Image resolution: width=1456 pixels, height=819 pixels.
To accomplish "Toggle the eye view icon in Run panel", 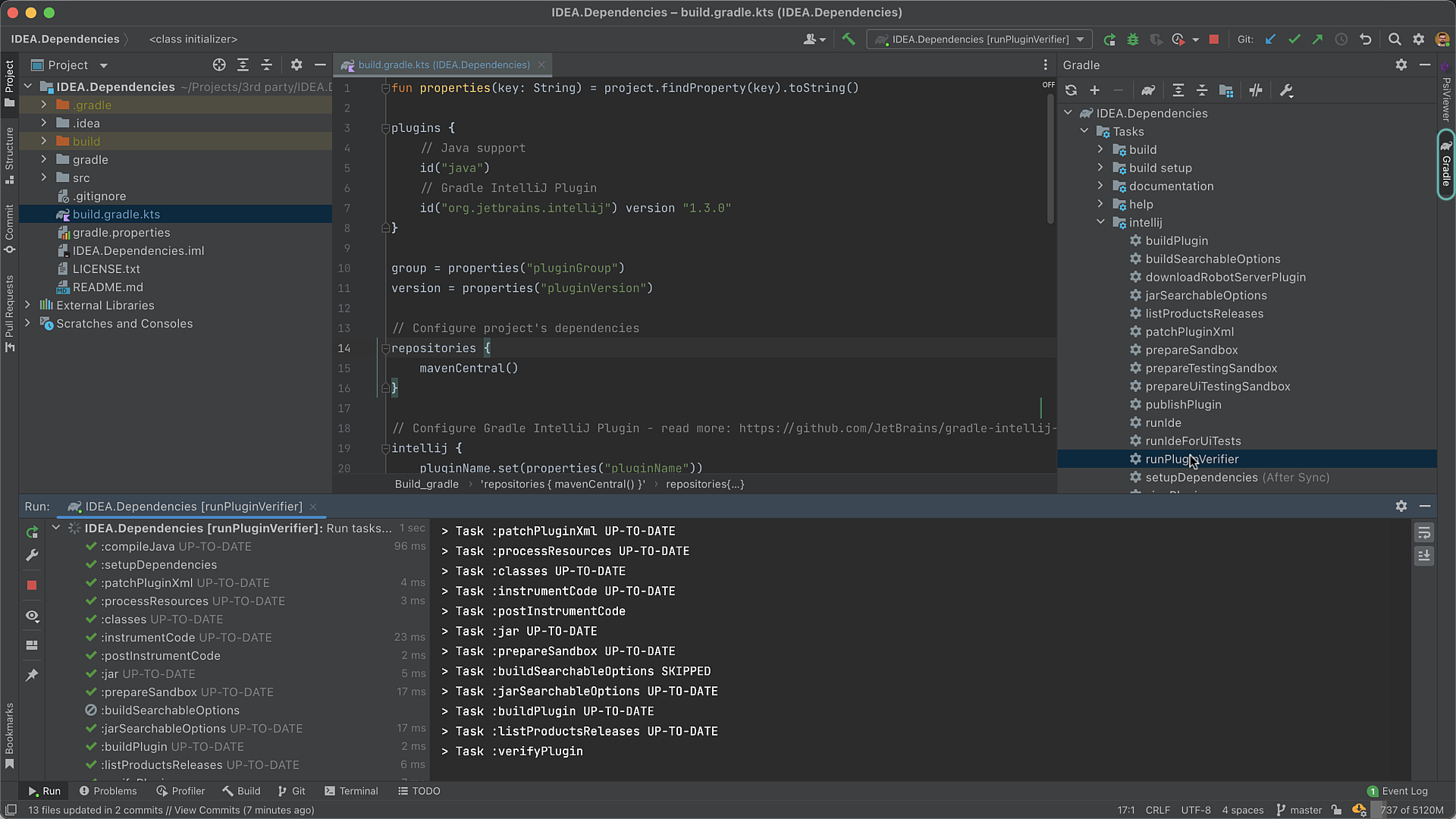I will pyautogui.click(x=32, y=616).
